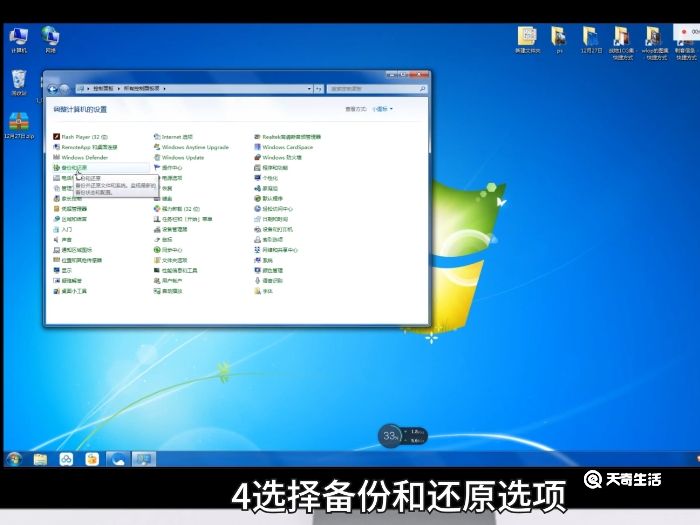Click the Windows Start orb
The height and width of the screenshot is (525, 700).
click(x=14, y=458)
